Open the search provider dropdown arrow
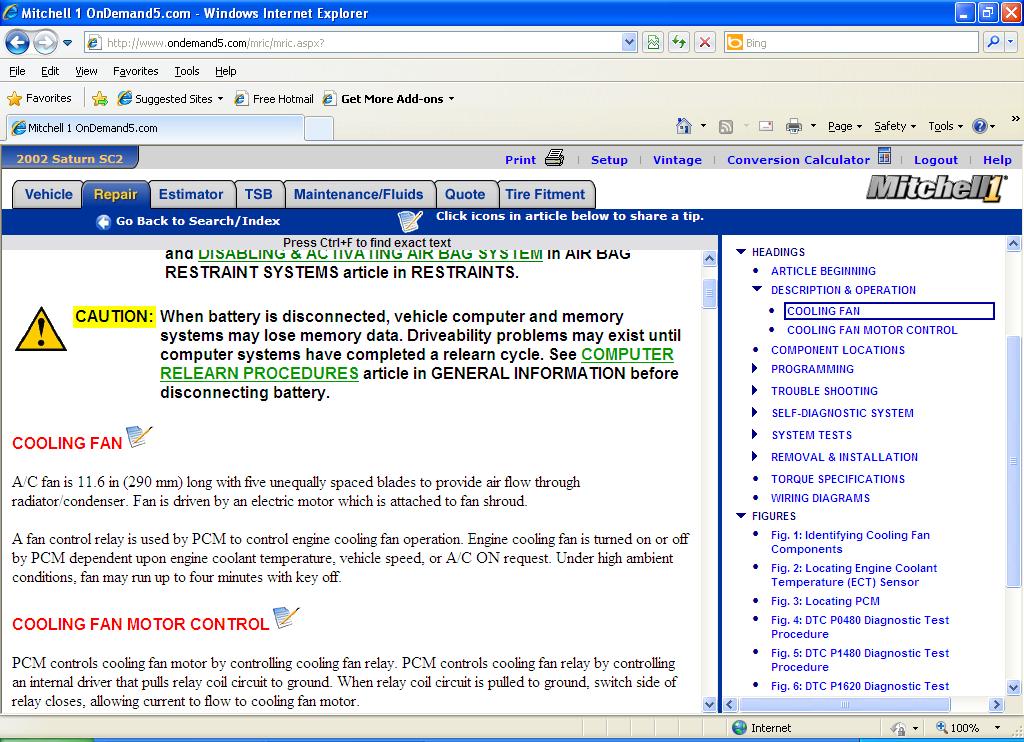1024x742 pixels. pos(1011,42)
